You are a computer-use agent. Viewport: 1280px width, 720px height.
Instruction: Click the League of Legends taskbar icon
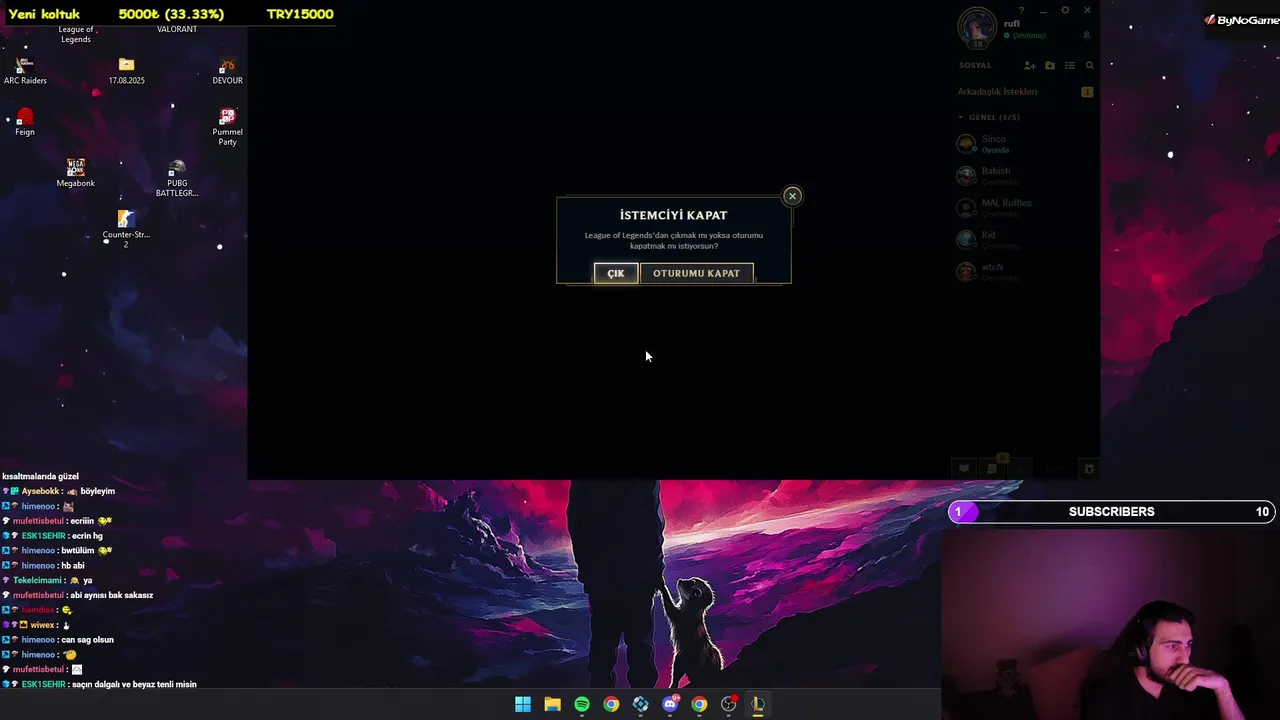758,704
